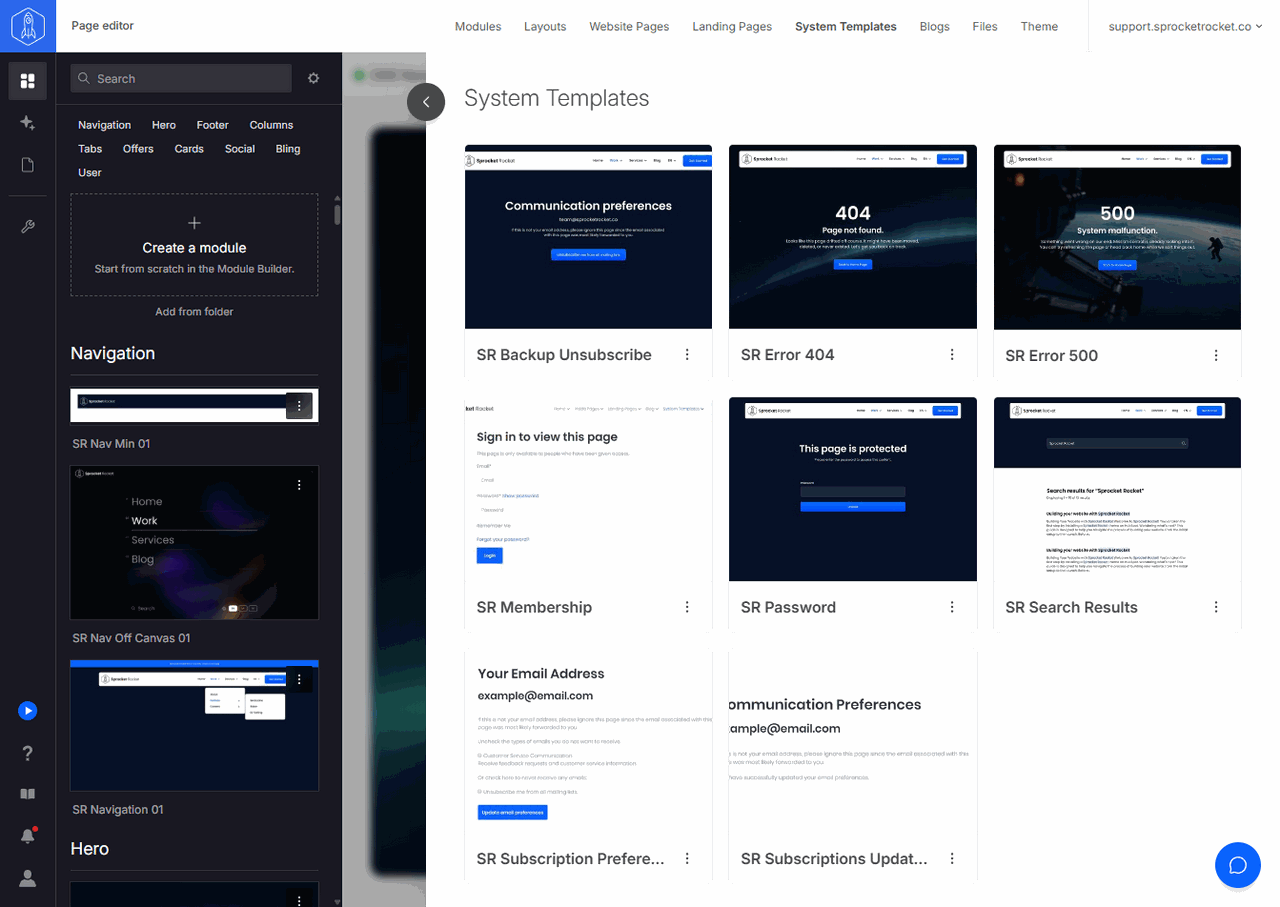Open options menu for SR Search Results
1280x907 pixels.
point(1216,607)
